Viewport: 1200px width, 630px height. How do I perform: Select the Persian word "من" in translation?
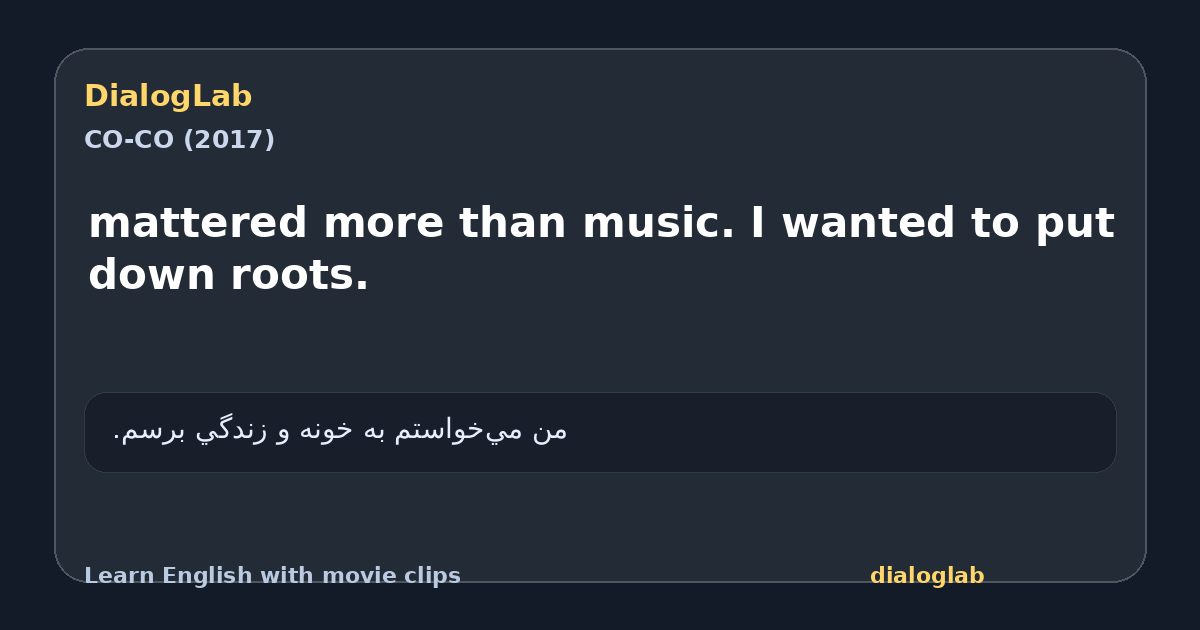[x=551, y=430]
